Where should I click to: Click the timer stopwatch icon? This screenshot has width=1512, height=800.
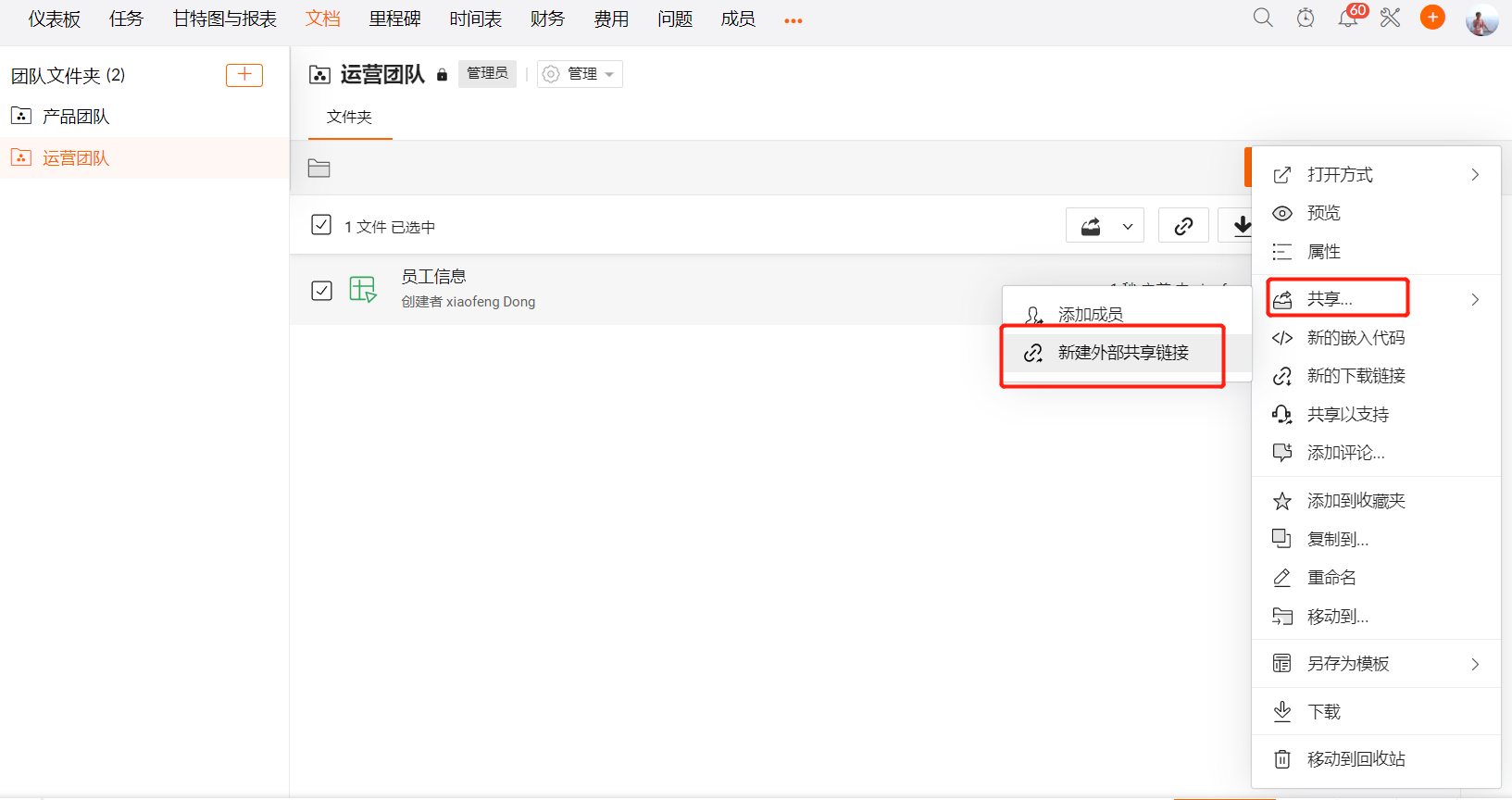coord(1306,19)
